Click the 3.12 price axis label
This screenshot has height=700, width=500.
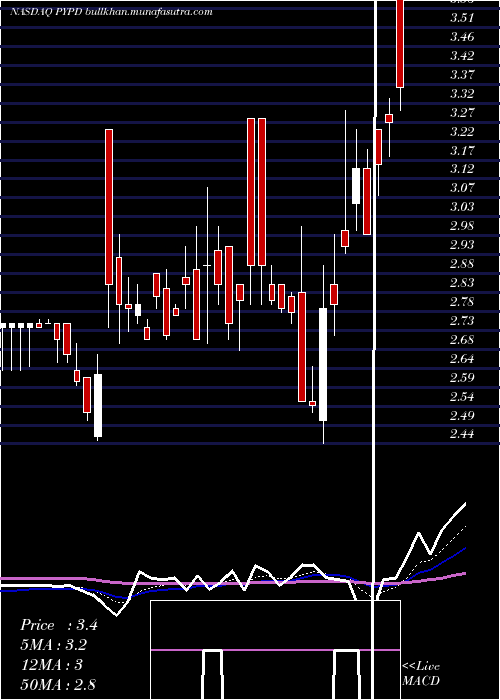pos(461,169)
